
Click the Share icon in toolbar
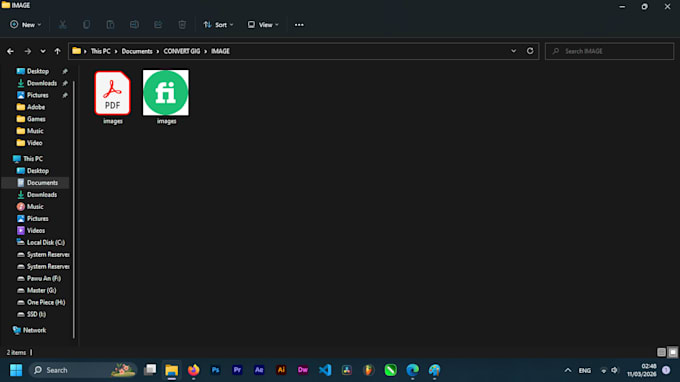(x=158, y=25)
